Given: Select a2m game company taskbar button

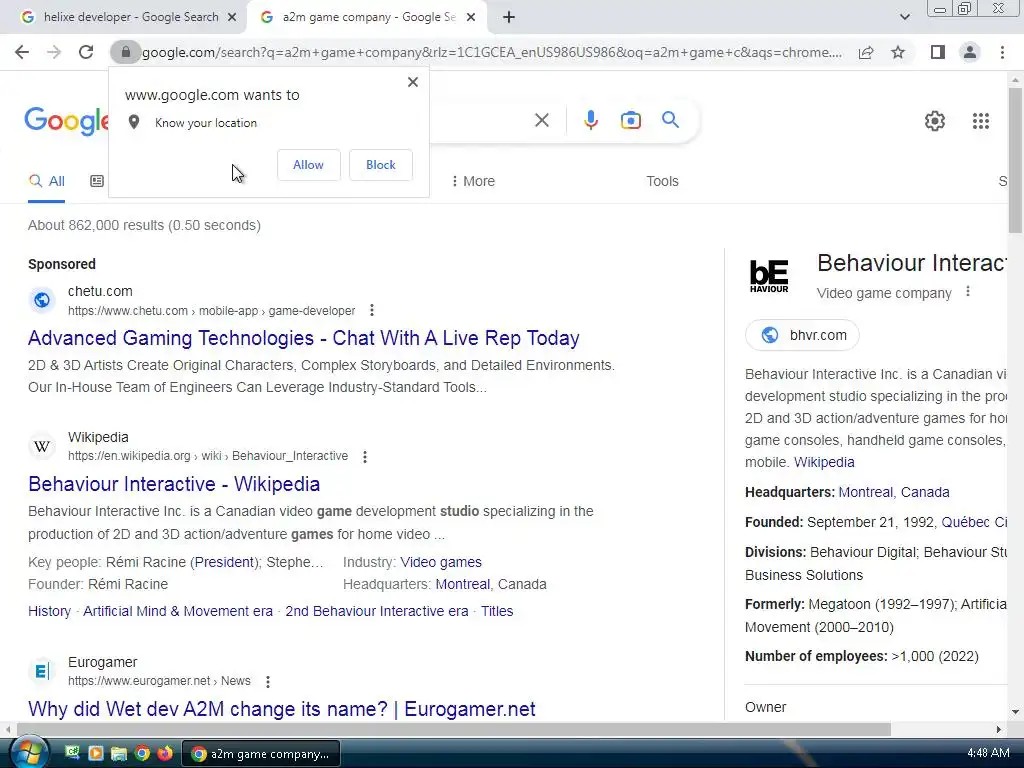Looking at the screenshot, I should 261,754.
